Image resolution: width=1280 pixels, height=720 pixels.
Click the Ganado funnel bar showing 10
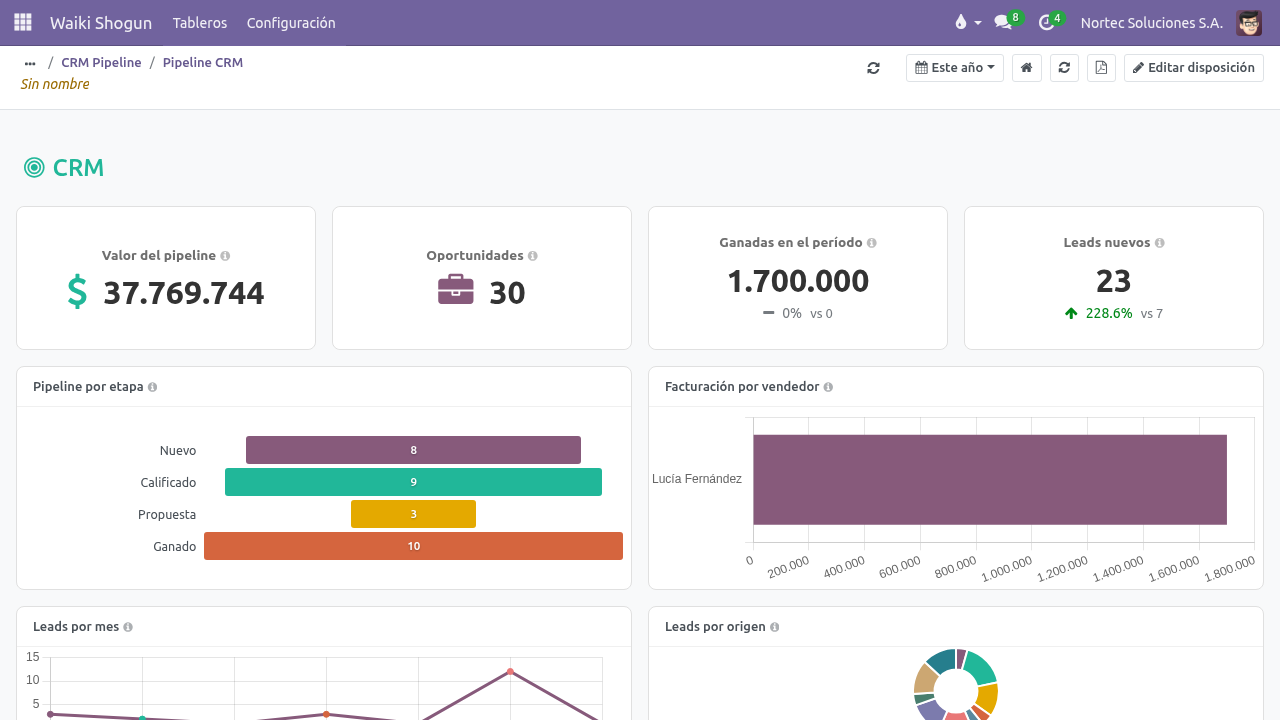coord(413,546)
